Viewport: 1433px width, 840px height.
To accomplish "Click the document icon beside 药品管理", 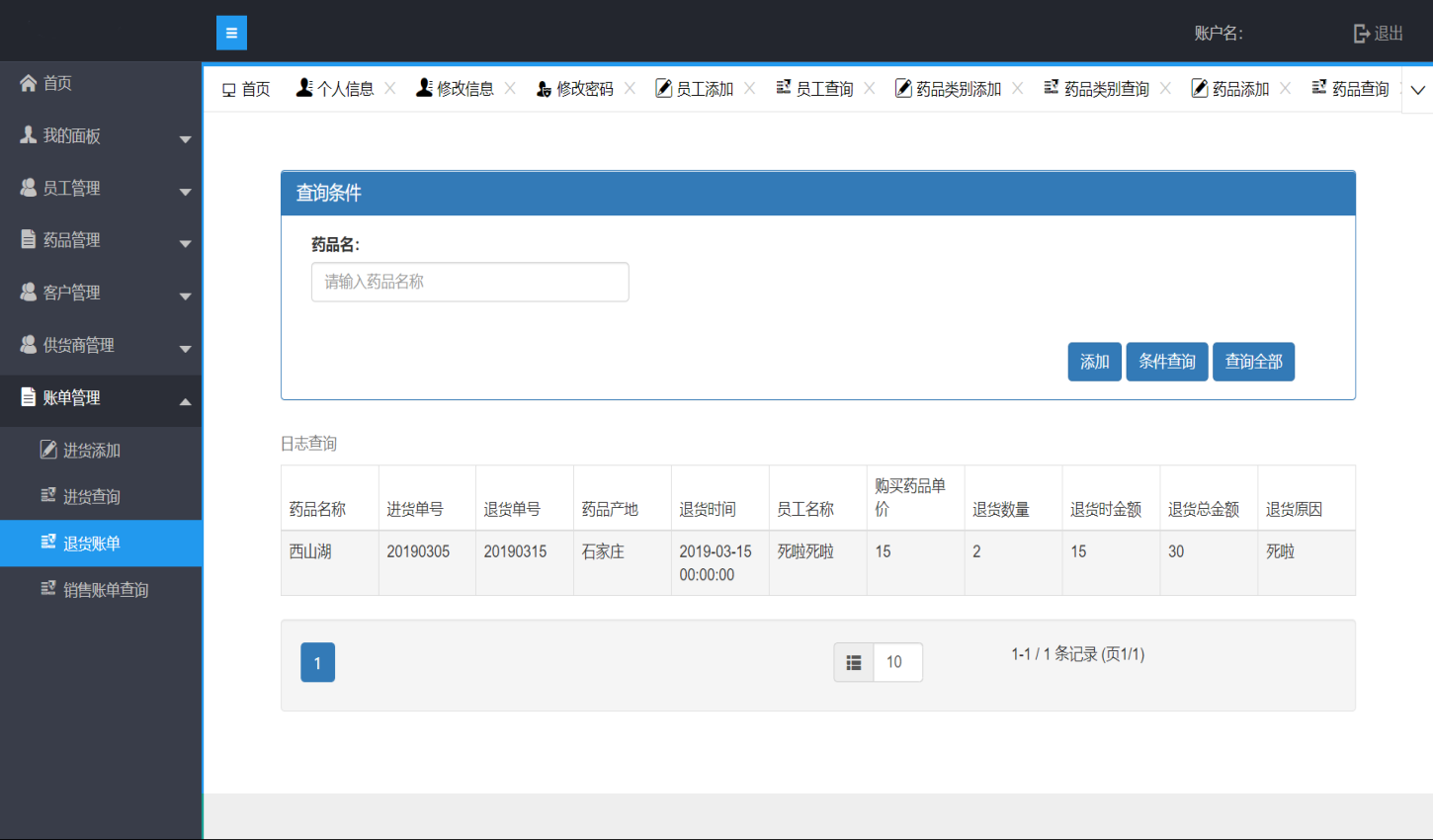I will coord(29,240).
